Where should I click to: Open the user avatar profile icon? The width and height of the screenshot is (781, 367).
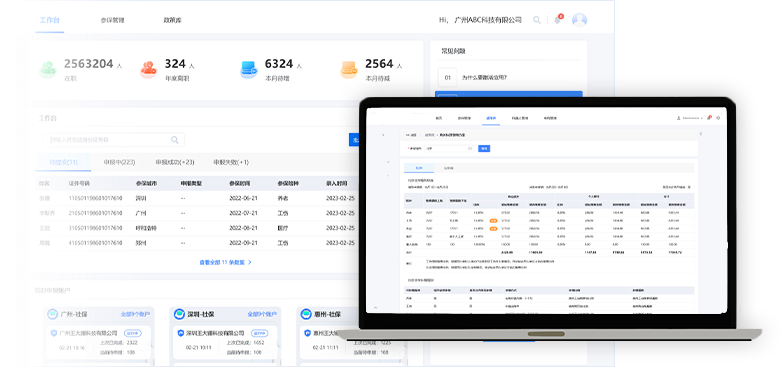coord(579,20)
